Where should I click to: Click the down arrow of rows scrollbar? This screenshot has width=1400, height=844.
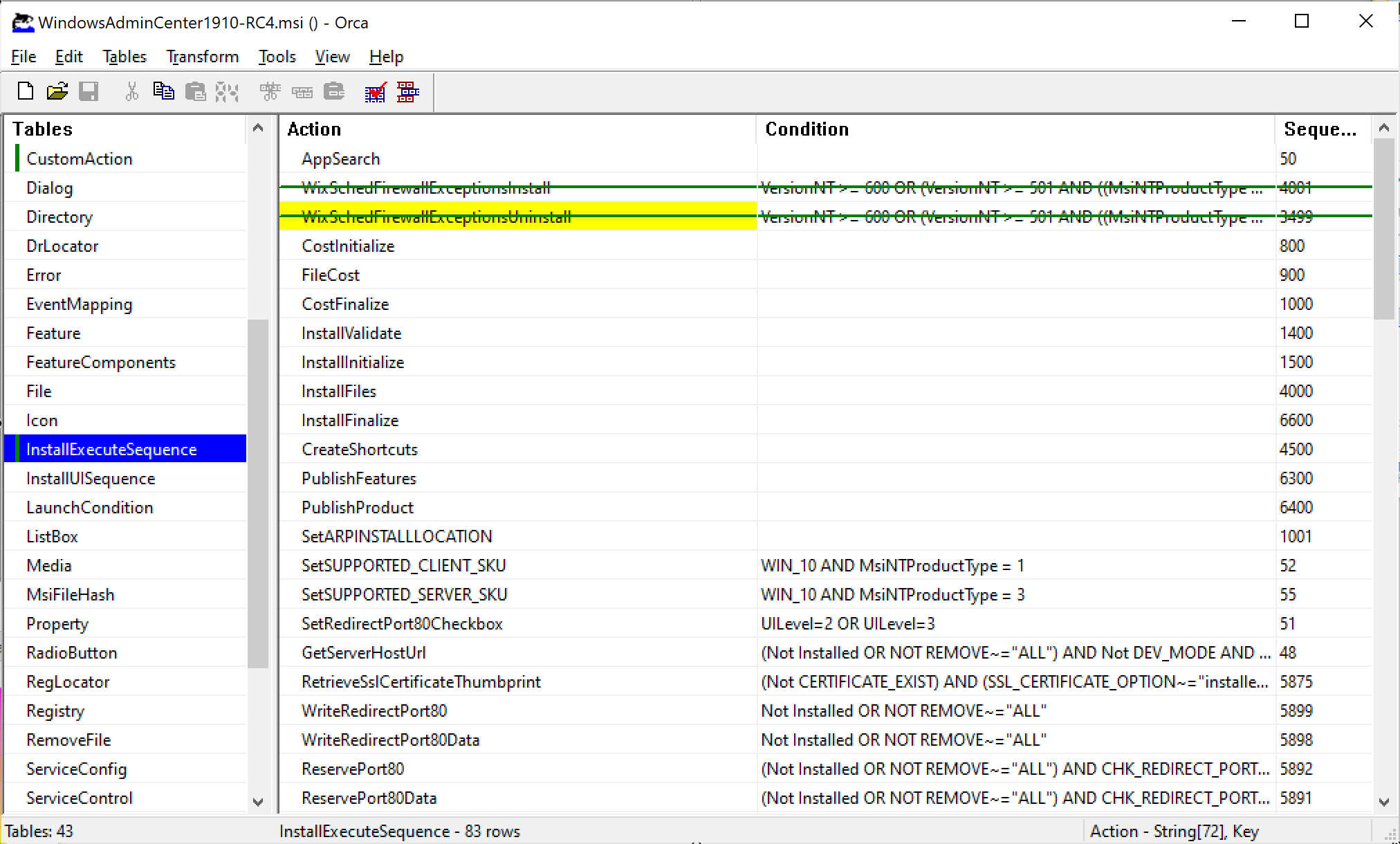(1384, 802)
